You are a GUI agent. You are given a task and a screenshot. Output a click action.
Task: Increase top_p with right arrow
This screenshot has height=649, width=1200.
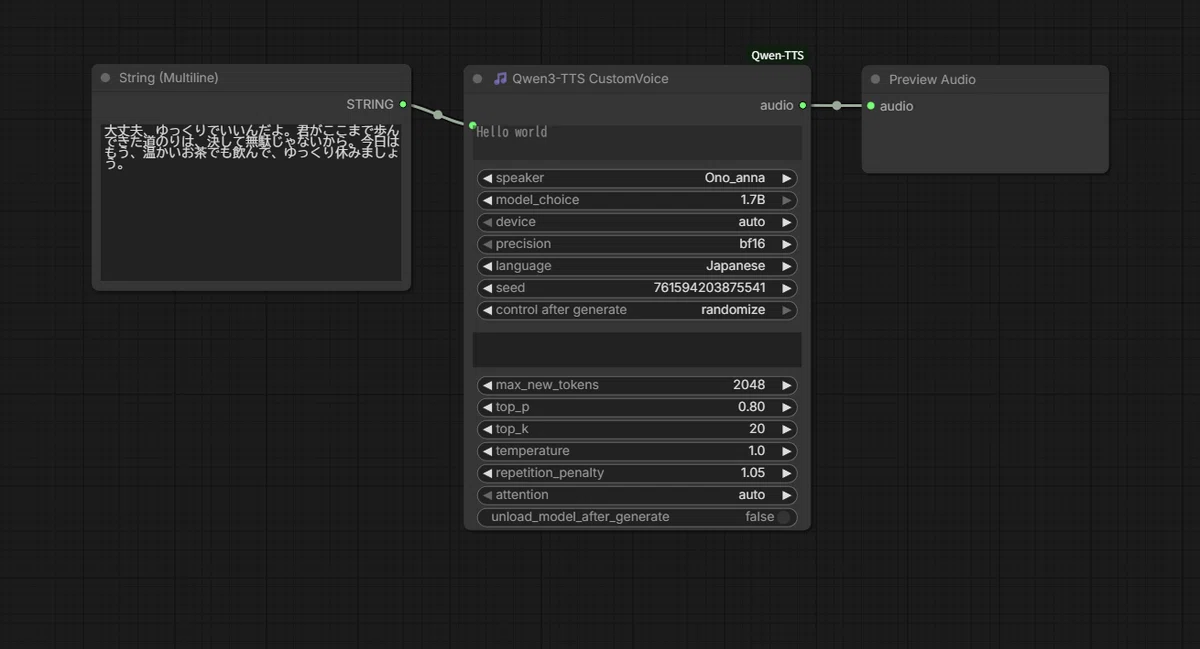787,407
